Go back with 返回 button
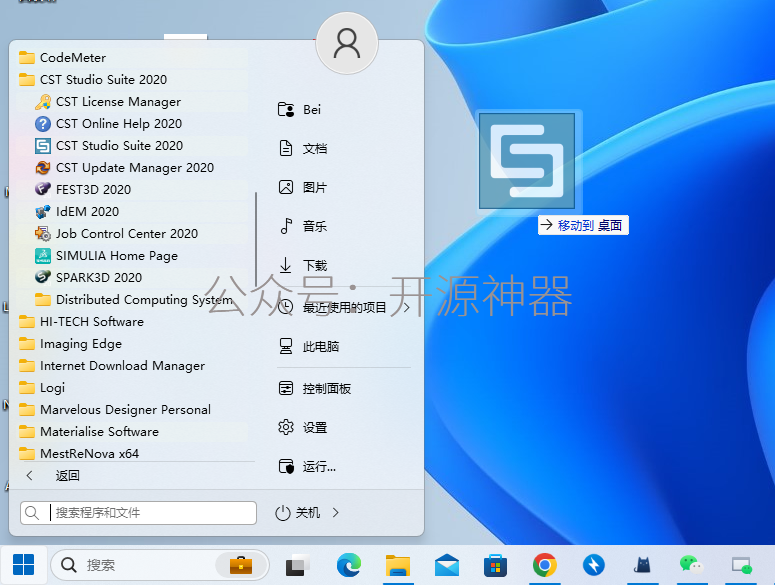775x585 pixels. pyautogui.click(x=53, y=475)
